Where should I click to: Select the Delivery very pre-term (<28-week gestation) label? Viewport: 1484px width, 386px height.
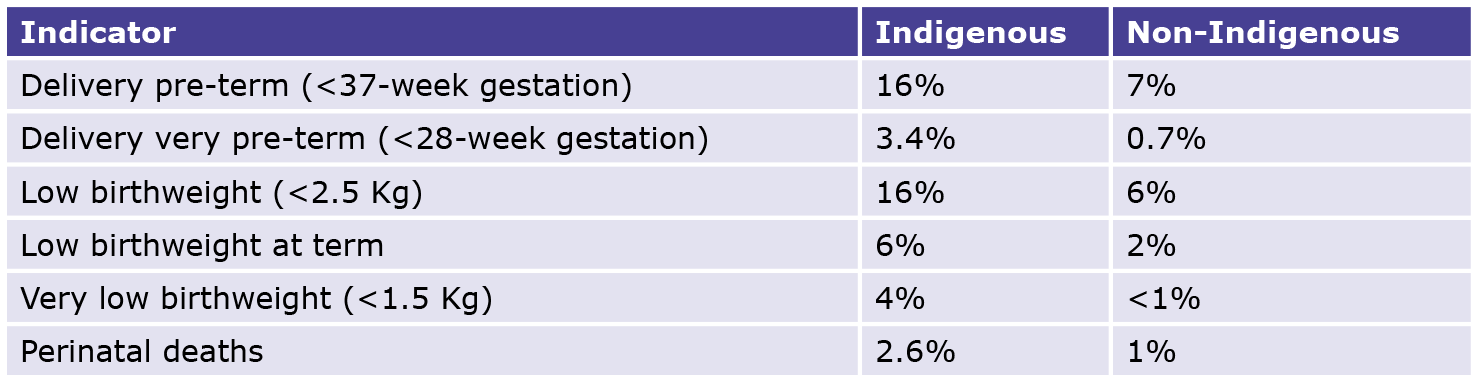[x=364, y=139]
